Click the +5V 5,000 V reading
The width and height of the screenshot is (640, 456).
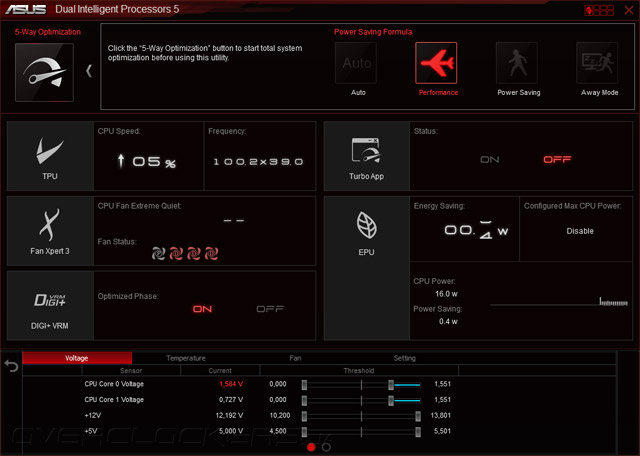(x=231, y=431)
